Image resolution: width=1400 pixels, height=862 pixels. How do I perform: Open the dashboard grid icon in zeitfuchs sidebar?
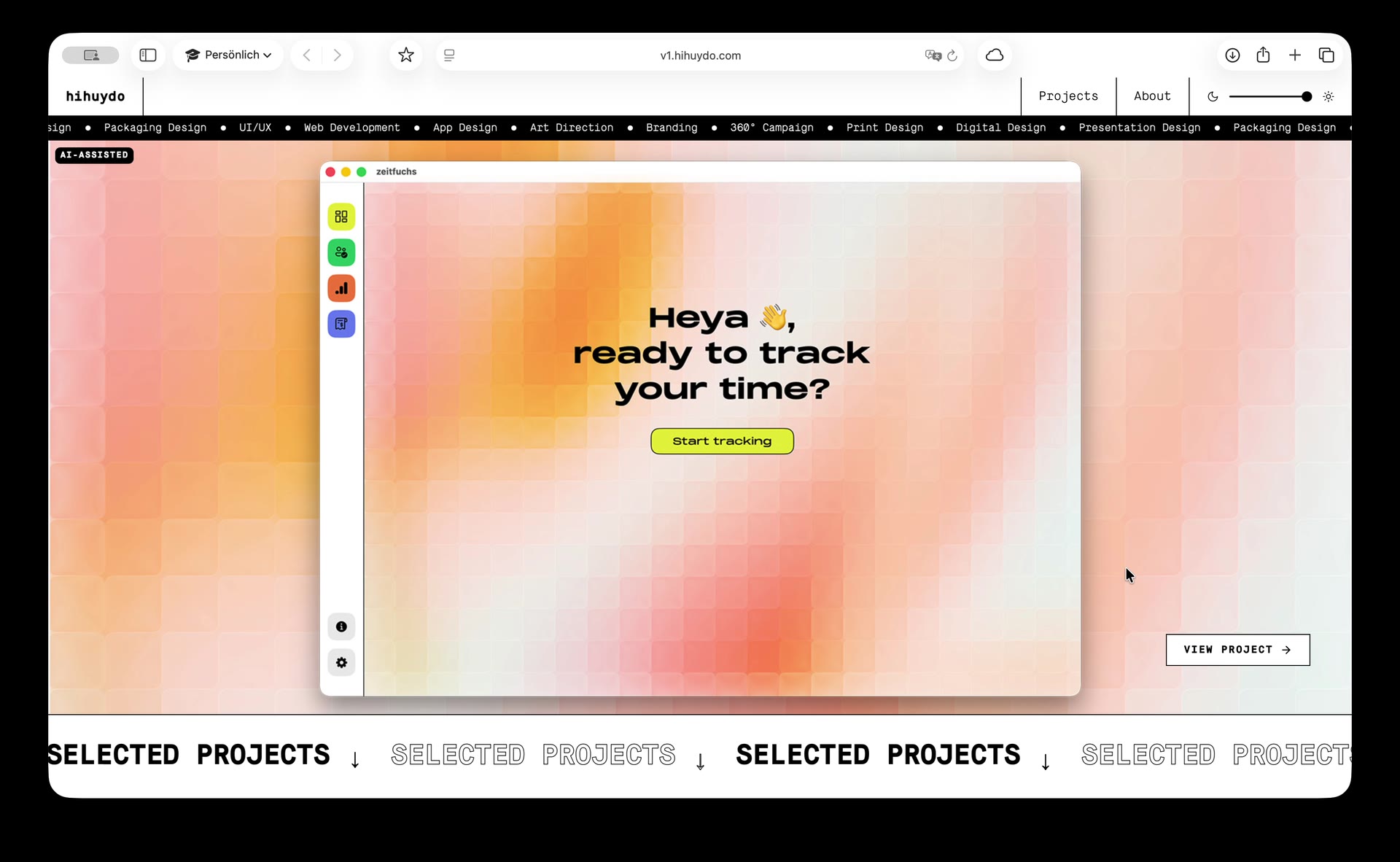[341, 217]
